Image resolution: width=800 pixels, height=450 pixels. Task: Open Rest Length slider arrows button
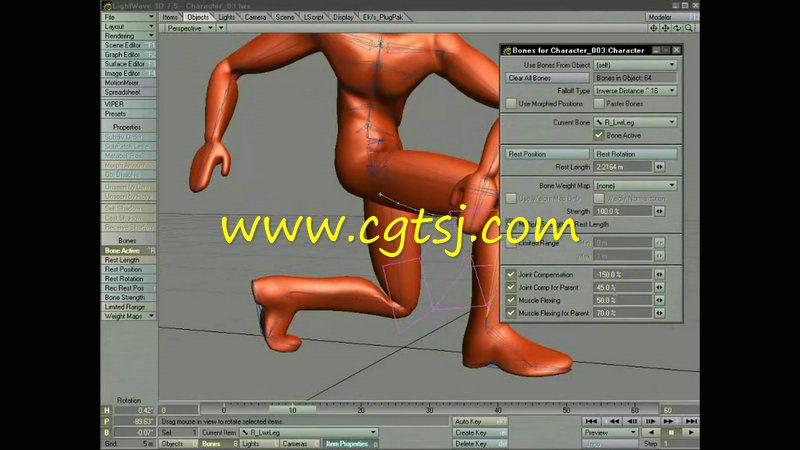tap(660, 167)
